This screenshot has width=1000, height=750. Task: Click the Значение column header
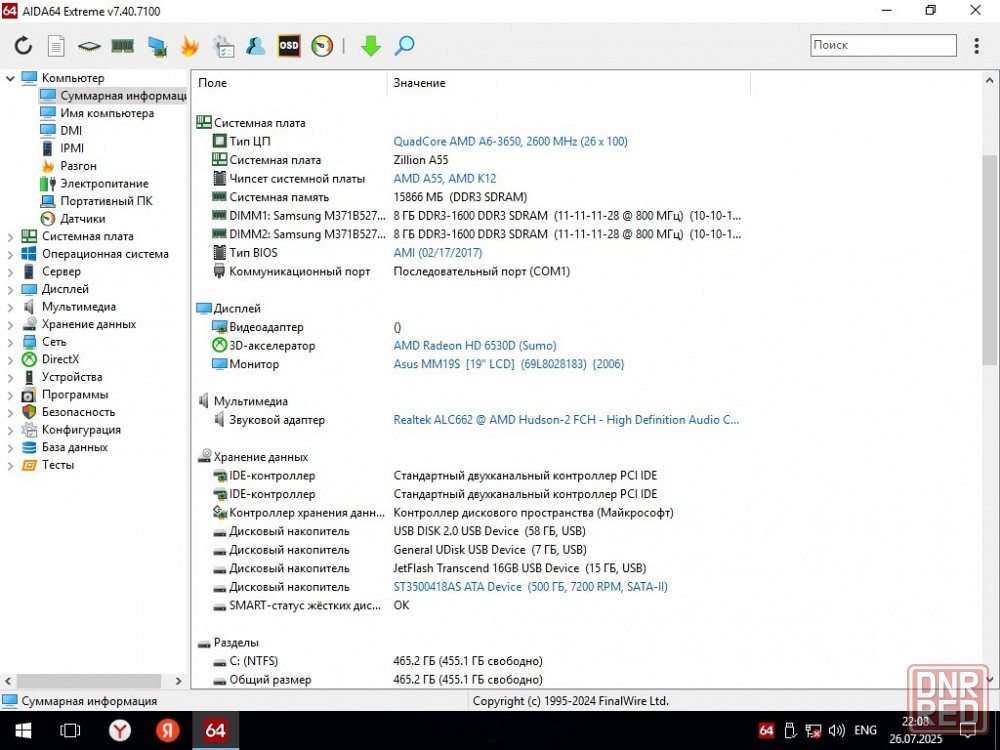[420, 83]
